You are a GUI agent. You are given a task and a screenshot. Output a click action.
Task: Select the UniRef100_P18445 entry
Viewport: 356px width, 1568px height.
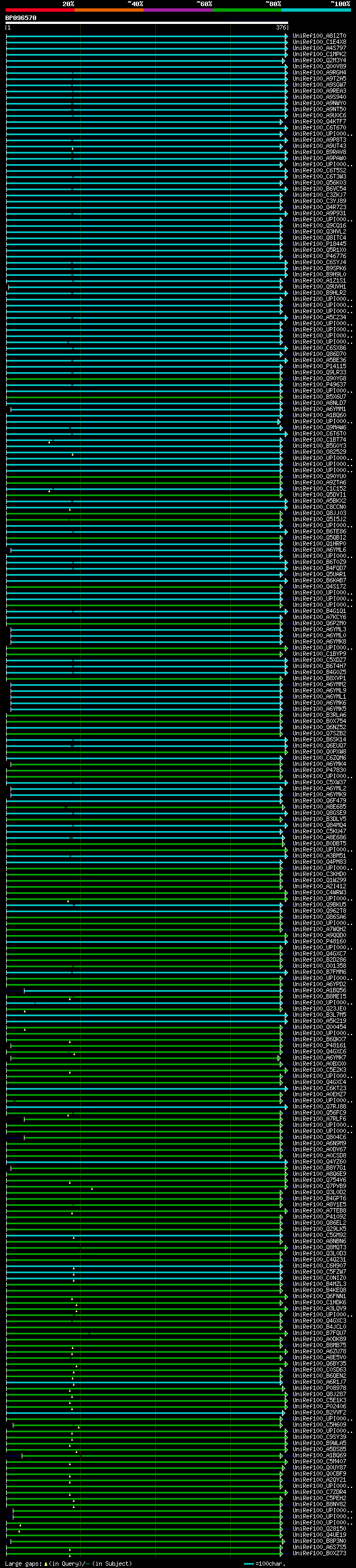[319, 244]
